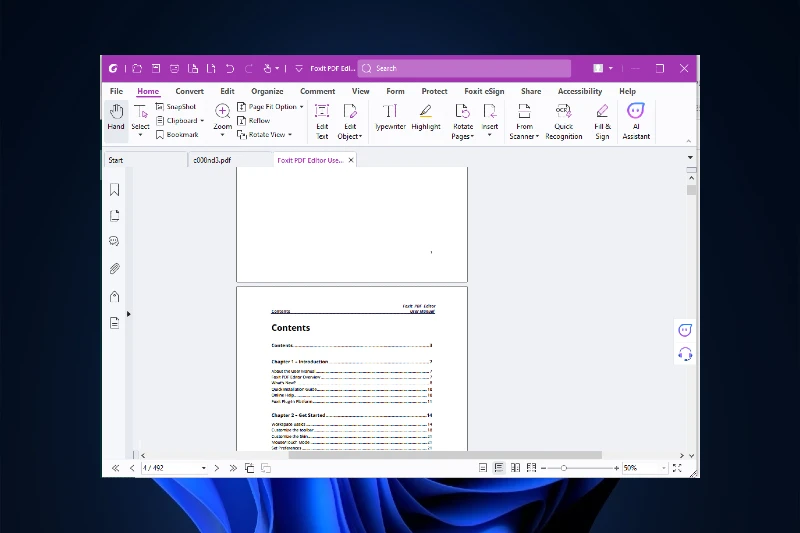Toggle full screen mode icon
Viewport: 800px width, 533px height.
677,468
